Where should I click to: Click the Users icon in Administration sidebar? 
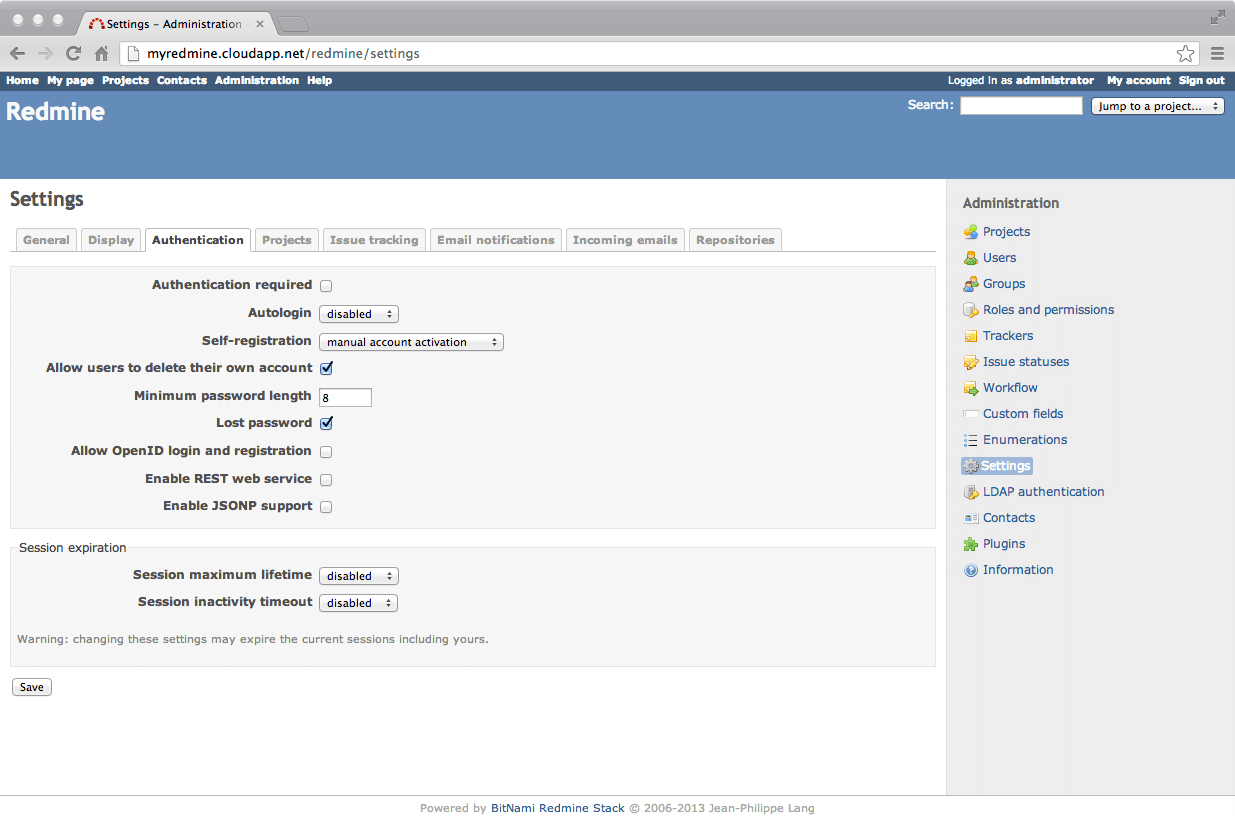point(970,257)
